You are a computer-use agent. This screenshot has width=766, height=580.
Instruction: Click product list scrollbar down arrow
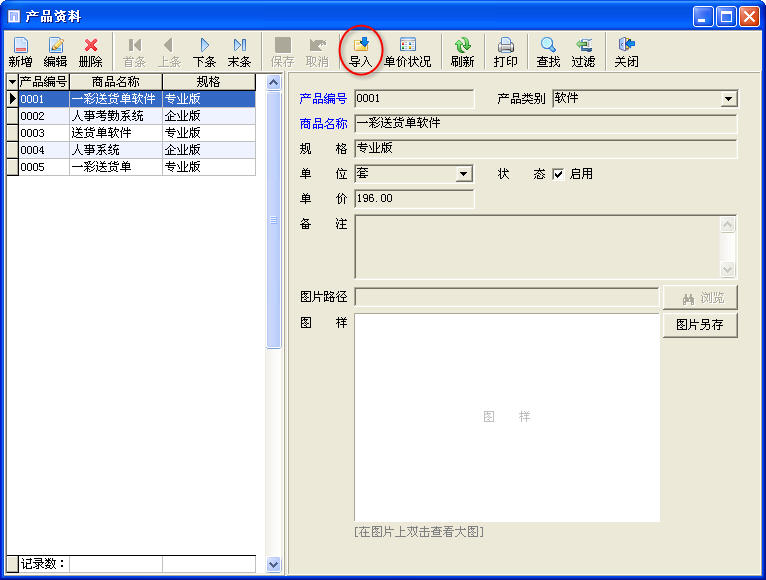(x=274, y=564)
